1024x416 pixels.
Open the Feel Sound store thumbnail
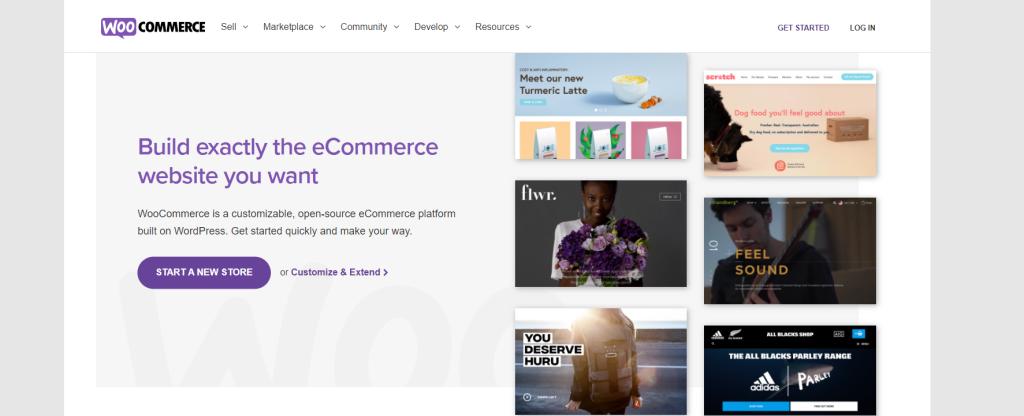pyautogui.click(x=790, y=251)
